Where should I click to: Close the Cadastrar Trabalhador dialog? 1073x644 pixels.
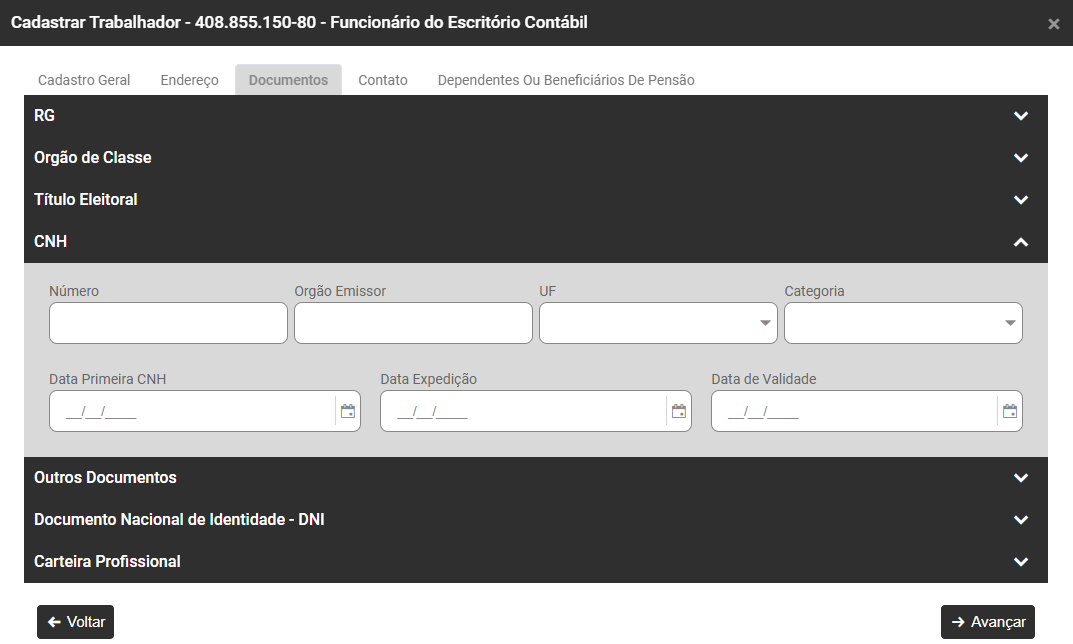tap(1053, 24)
